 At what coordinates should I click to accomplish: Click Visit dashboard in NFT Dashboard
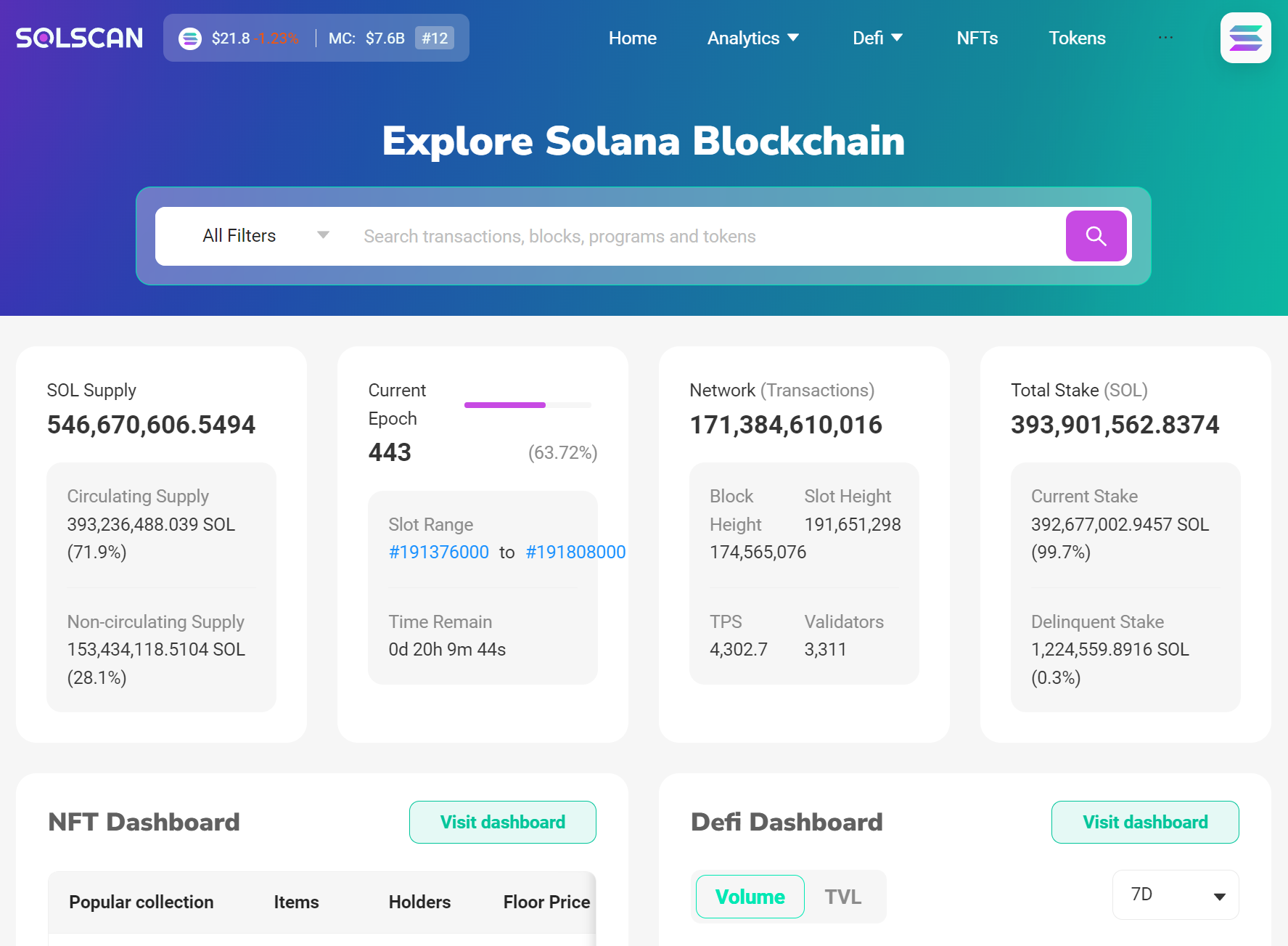[x=503, y=822]
